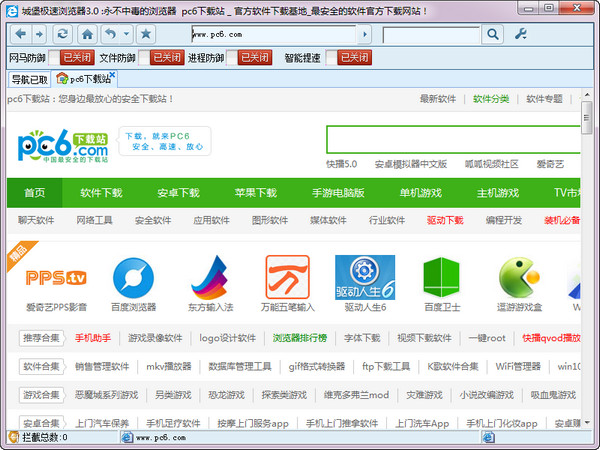600x450 pixels.
Task: Go back with the back arrow button
Action: pyautogui.click(x=20, y=34)
